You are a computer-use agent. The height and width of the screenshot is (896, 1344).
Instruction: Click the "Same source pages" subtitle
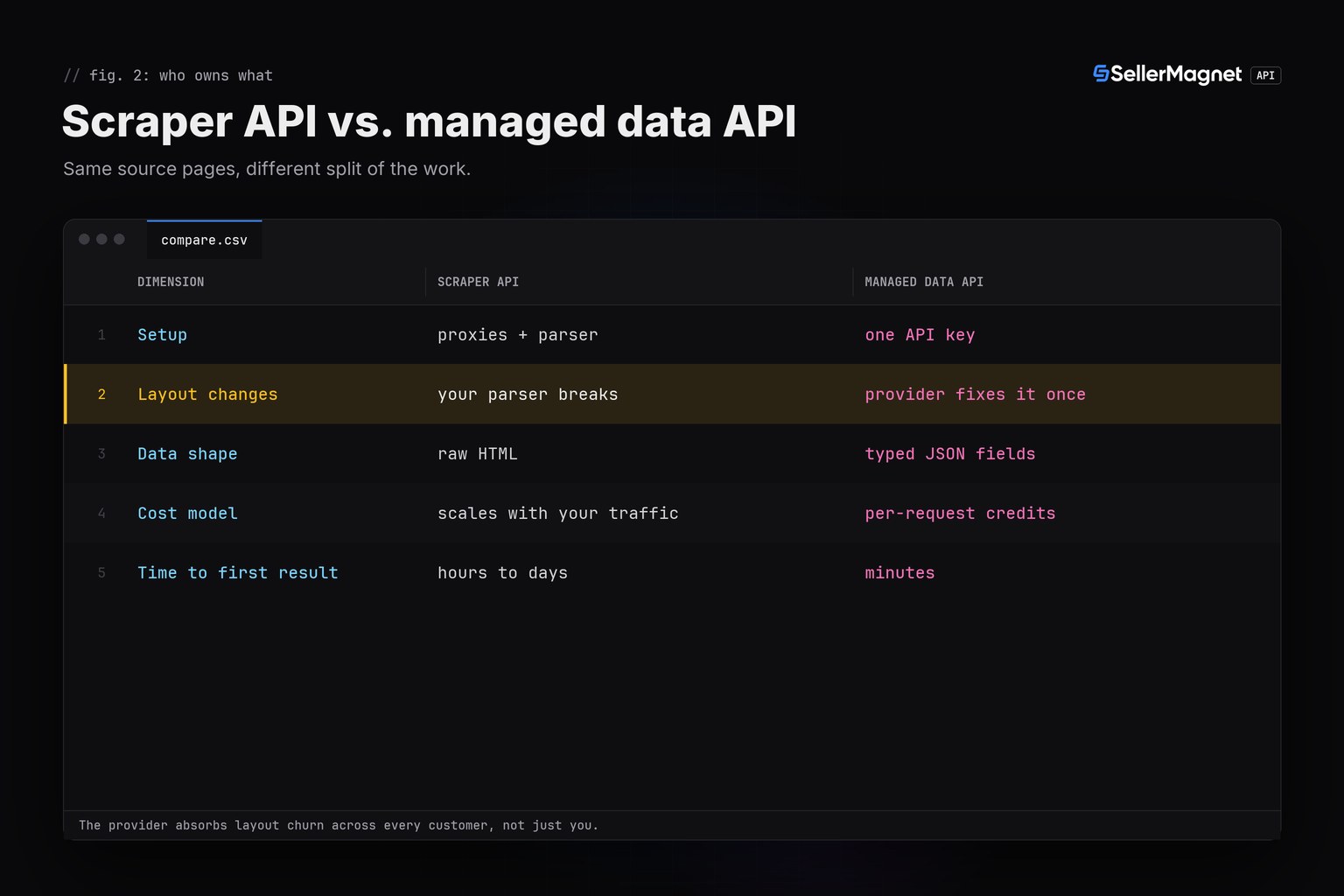[x=267, y=168]
